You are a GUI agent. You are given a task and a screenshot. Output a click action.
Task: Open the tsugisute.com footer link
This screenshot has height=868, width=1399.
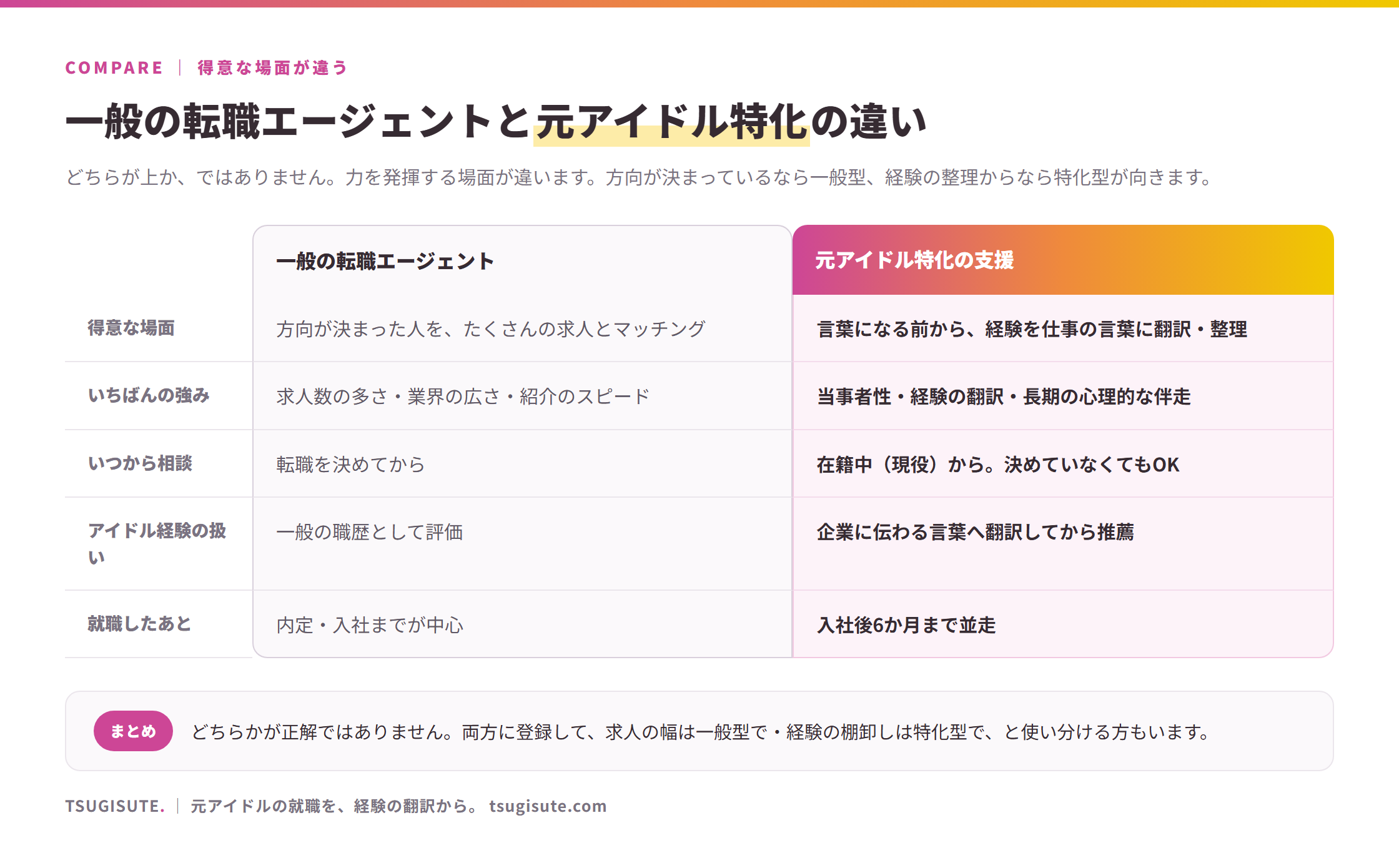[x=548, y=806]
